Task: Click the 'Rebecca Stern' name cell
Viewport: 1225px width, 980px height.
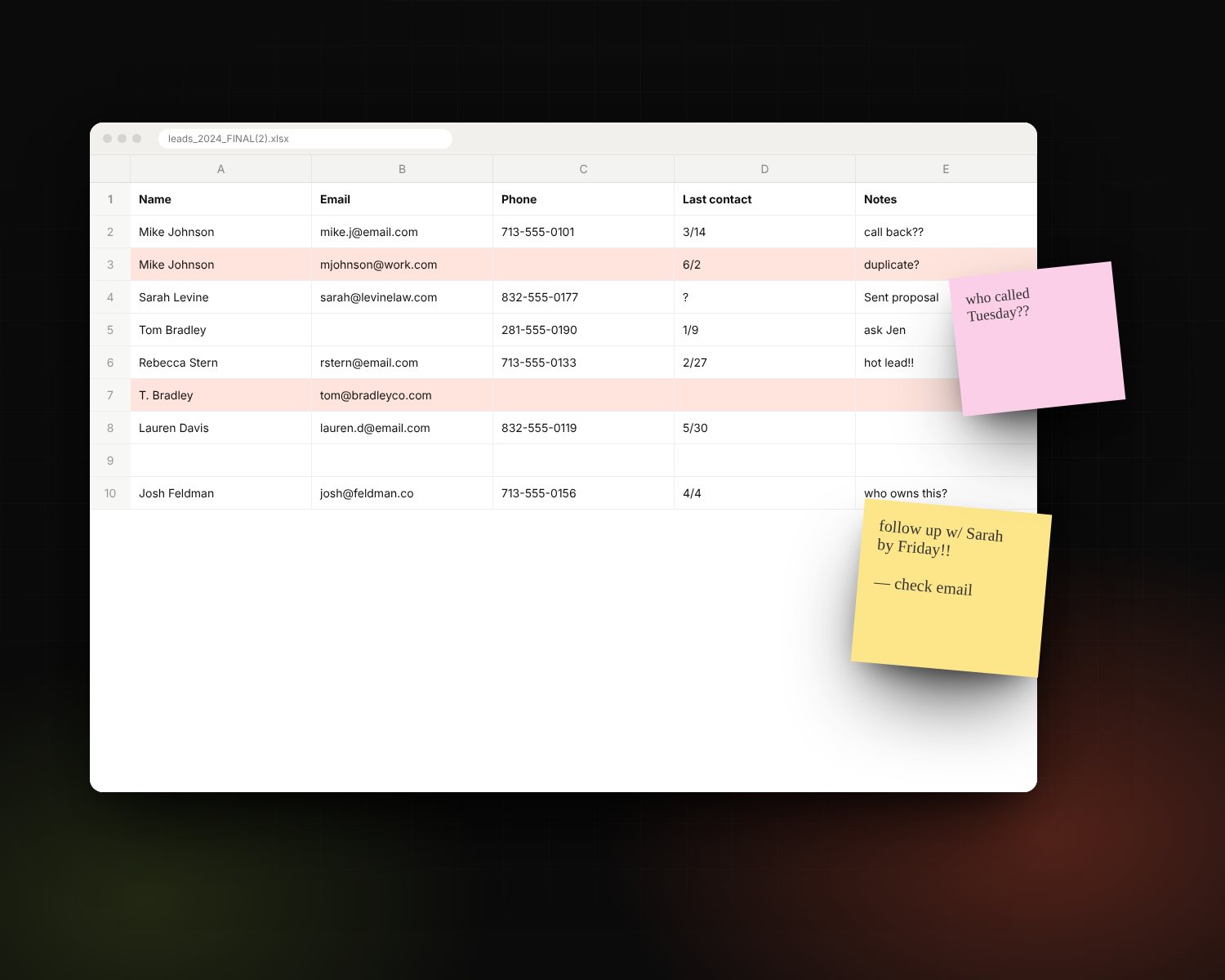Action: click(x=220, y=363)
